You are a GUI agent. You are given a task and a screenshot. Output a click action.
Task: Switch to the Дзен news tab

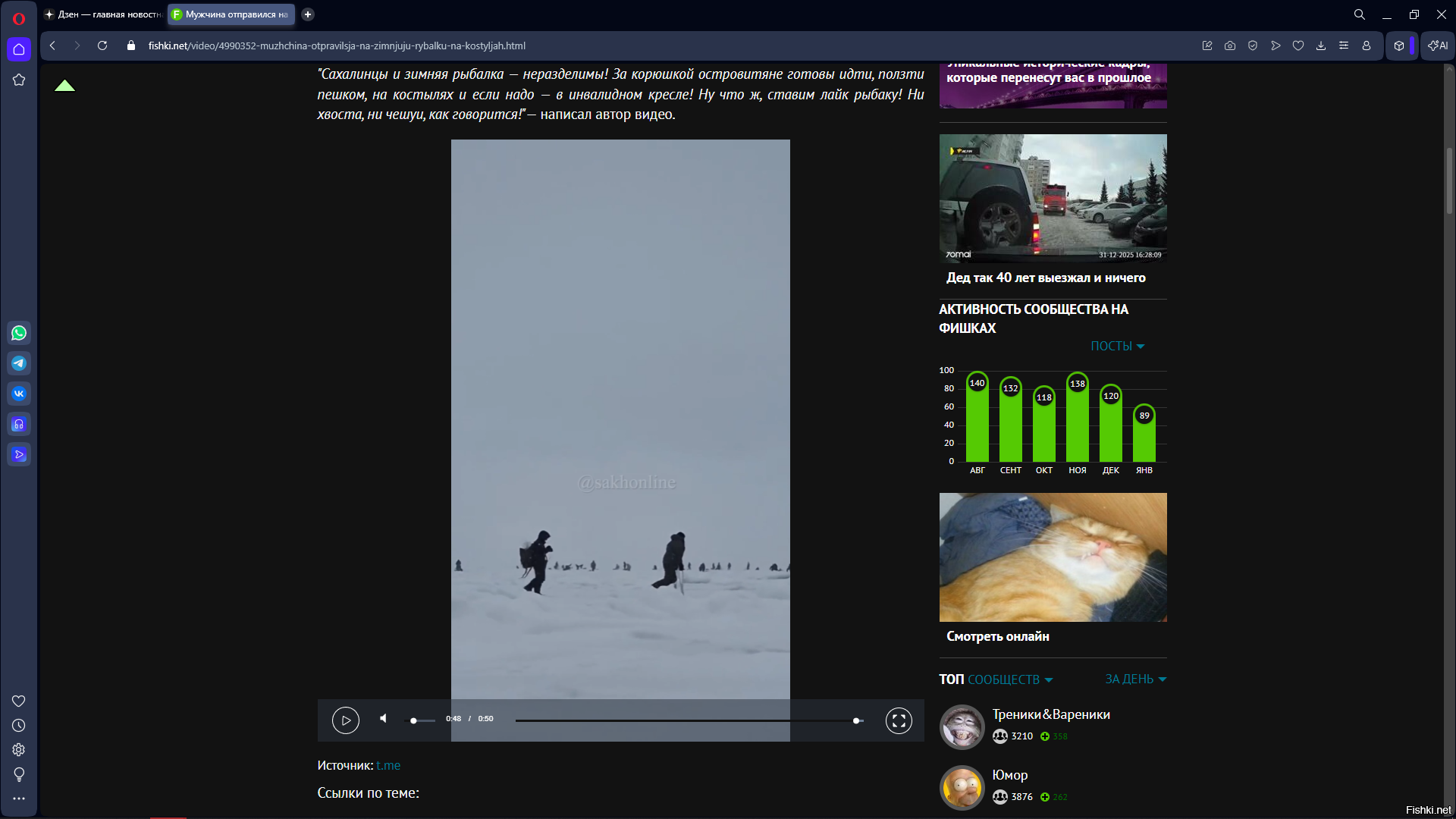pos(103,14)
